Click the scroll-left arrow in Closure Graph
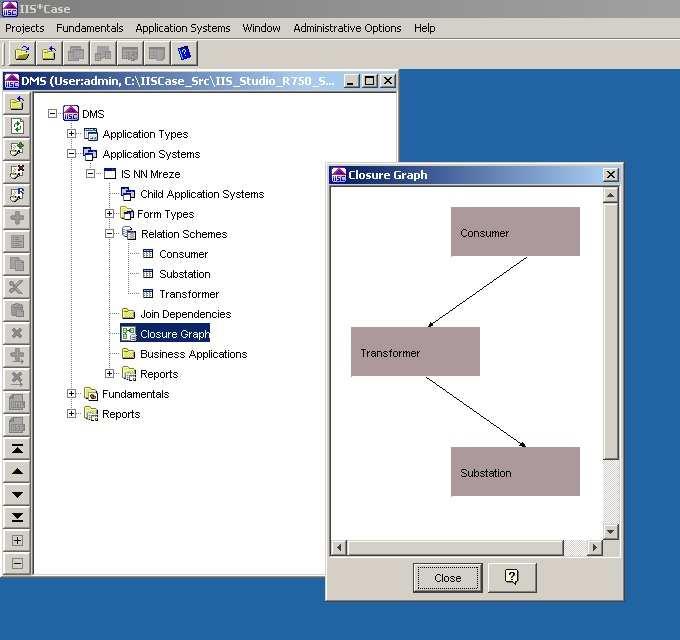 [339, 548]
